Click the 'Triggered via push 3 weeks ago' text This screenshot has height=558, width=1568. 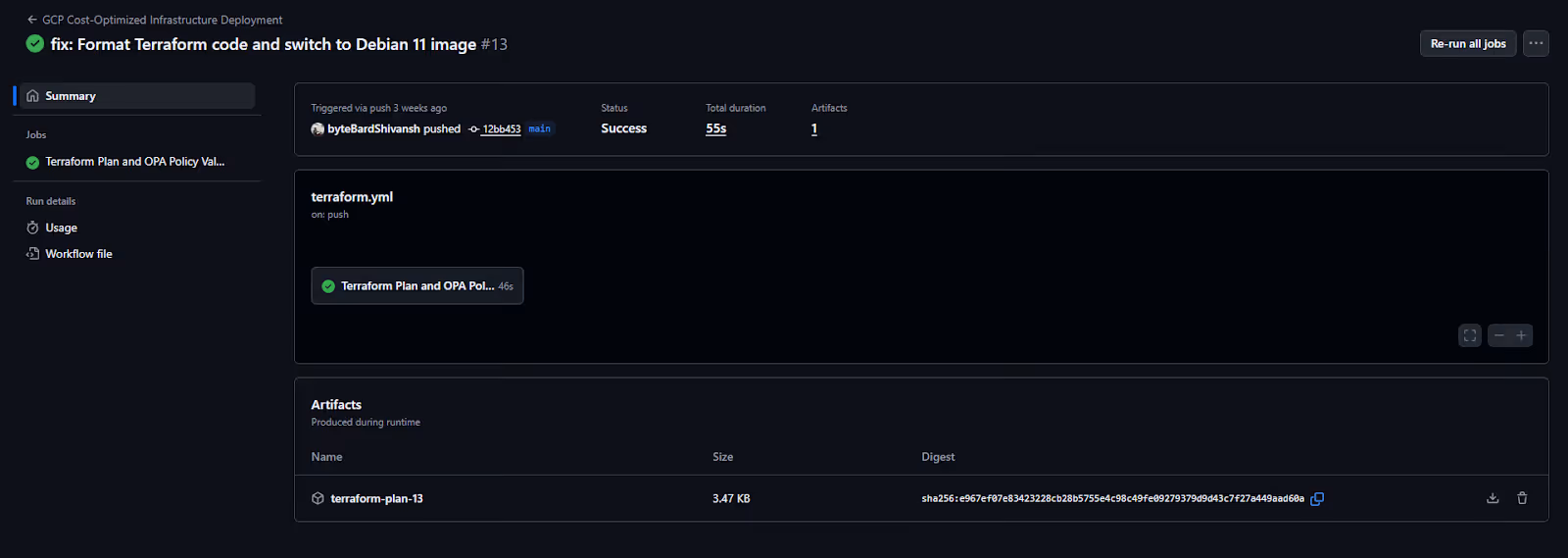pos(378,108)
